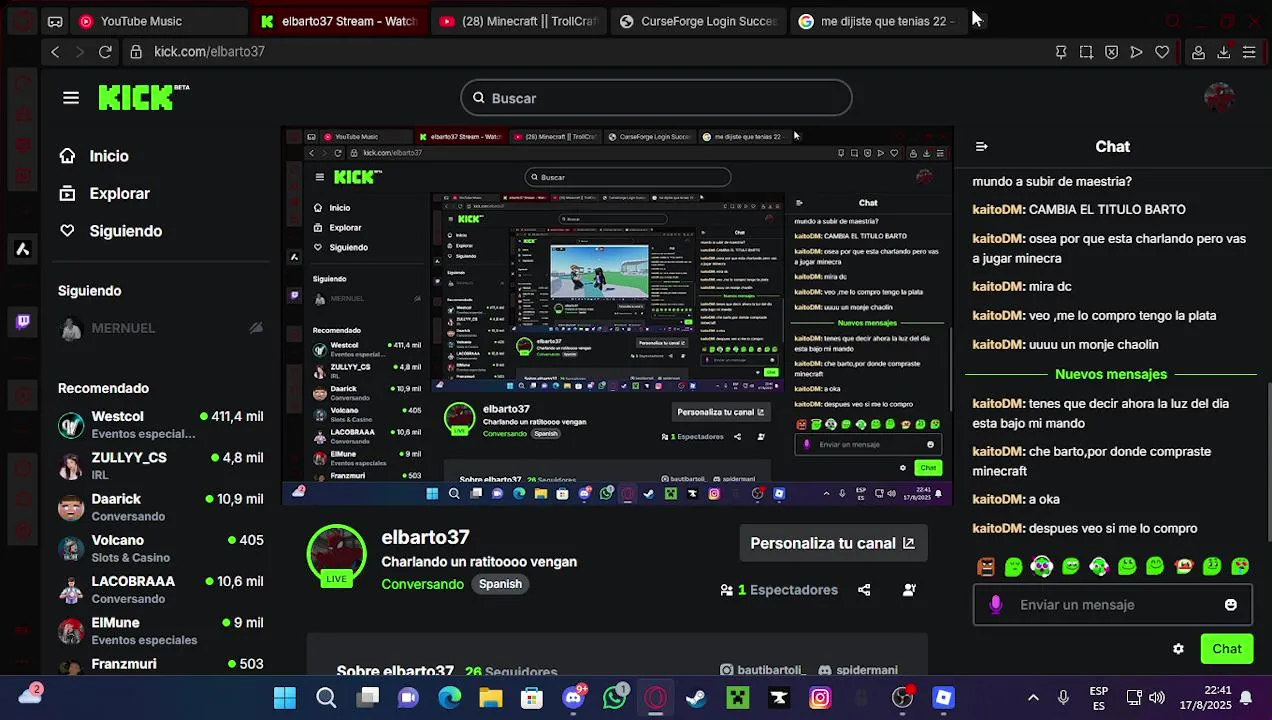
Task: Switch ESP ES keyboard language indicator
Action: tap(1098, 698)
